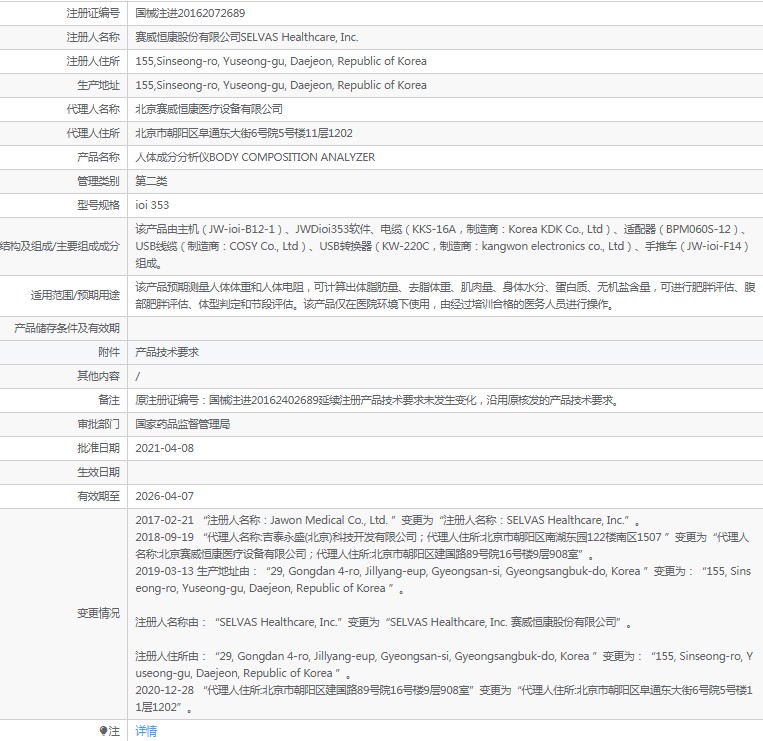Select the 注册人住所由 change line
The height and width of the screenshot is (741, 763).
click(444, 665)
